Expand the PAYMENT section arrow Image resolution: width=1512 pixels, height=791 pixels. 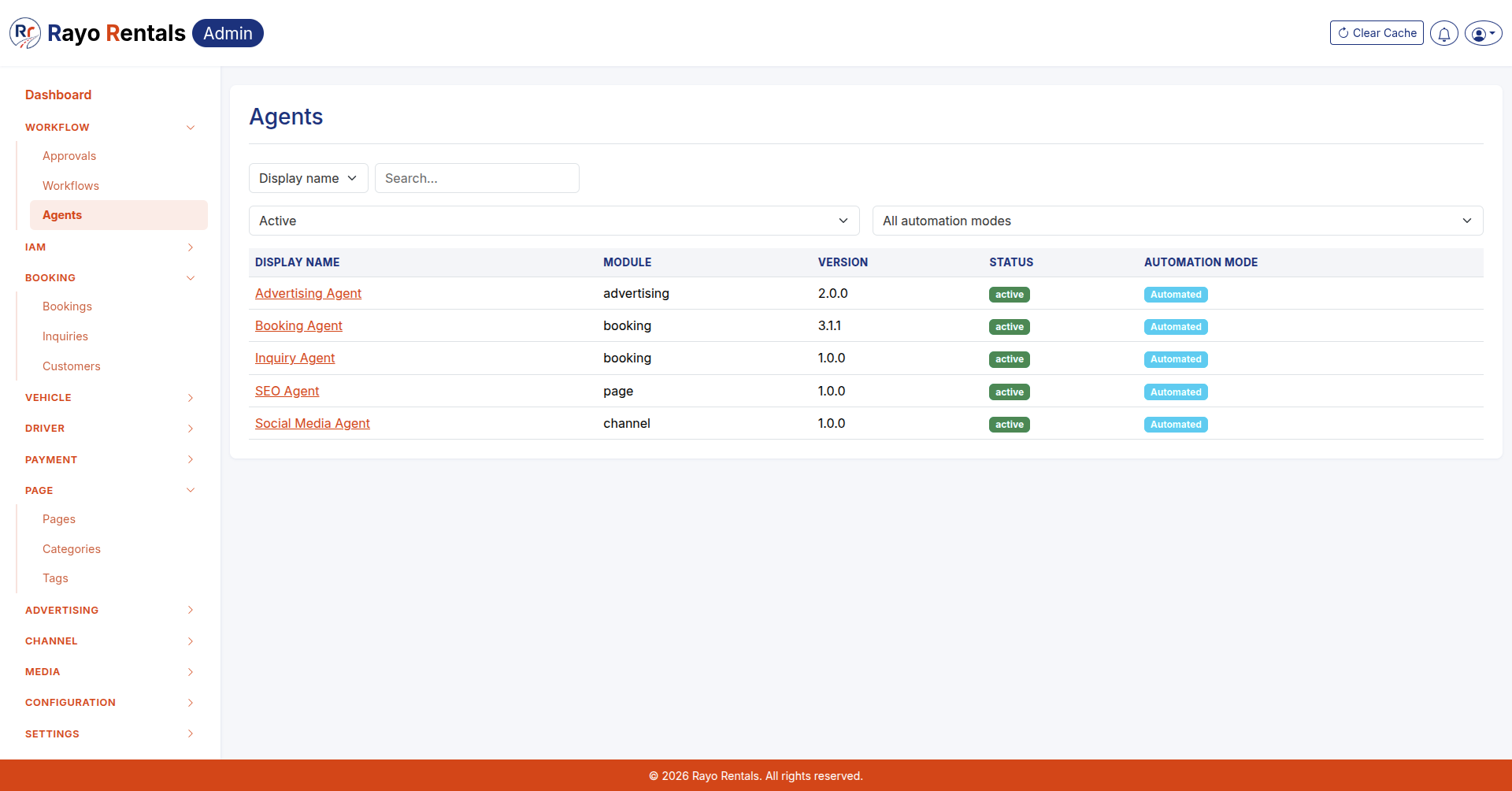pos(190,459)
